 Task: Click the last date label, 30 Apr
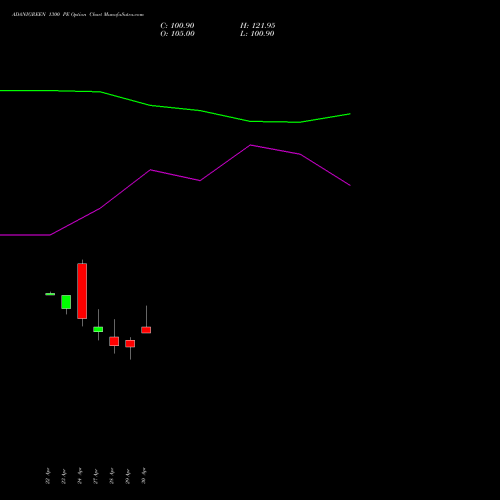point(144,476)
